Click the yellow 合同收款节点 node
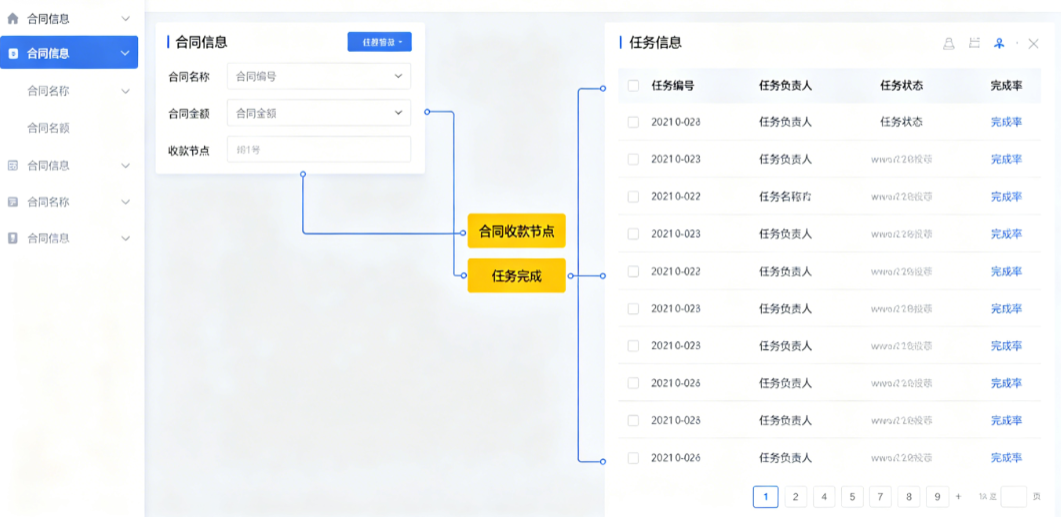Image resolution: width=1061 pixels, height=517 pixels. (516, 231)
